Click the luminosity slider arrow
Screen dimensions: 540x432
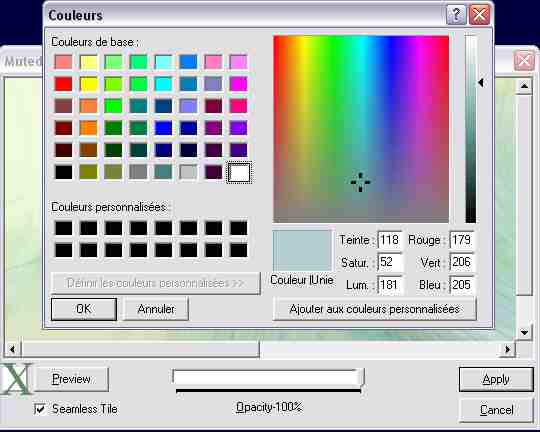point(481,83)
